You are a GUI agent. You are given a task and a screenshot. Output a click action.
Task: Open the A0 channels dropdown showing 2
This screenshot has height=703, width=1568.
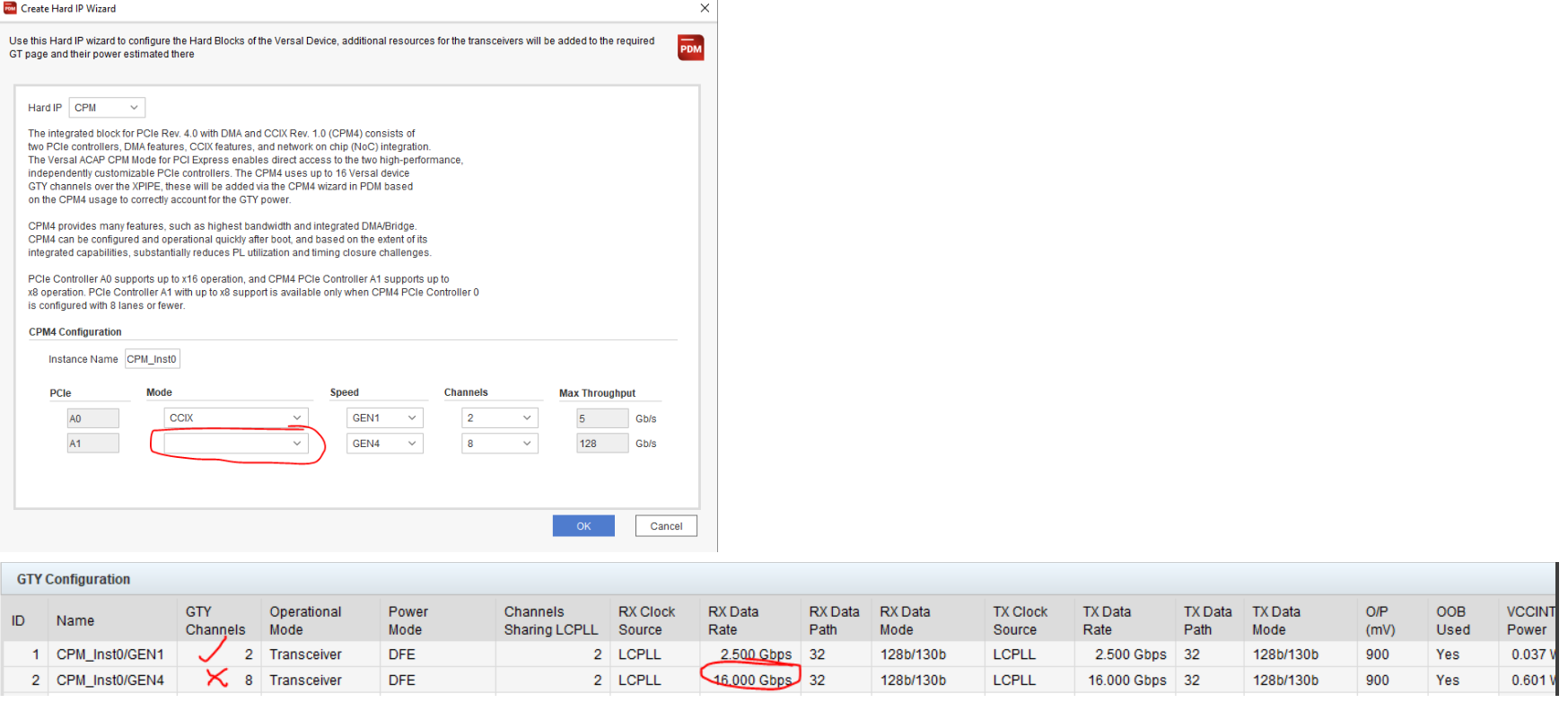point(499,418)
